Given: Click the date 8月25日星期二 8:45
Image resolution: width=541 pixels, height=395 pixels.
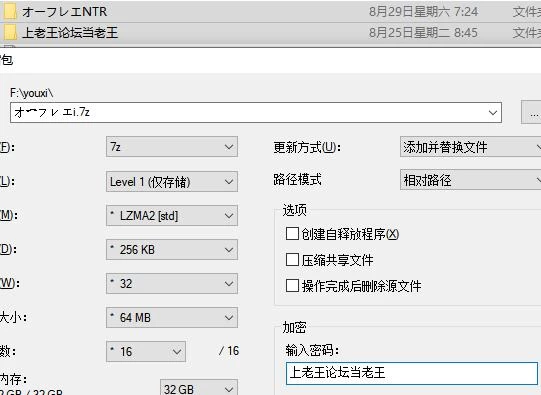Looking at the screenshot, I should pyautogui.click(x=423, y=33).
